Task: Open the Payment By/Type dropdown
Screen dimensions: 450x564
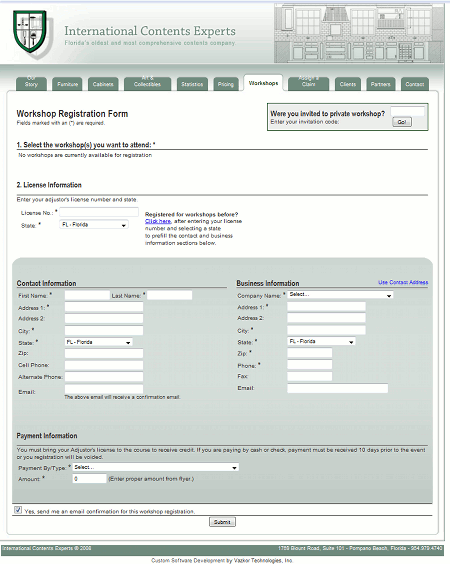Action: point(155,467)
